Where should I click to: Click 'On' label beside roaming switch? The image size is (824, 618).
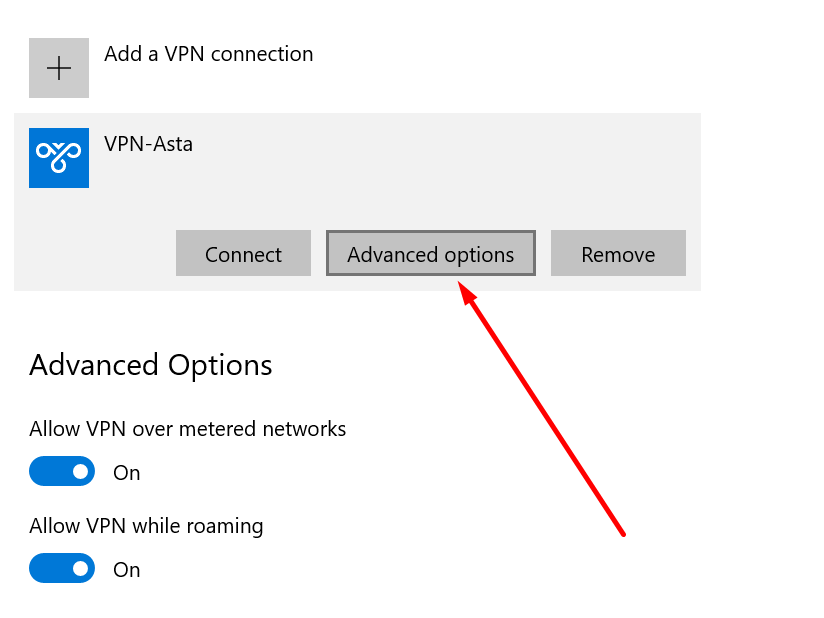click(127, 570)
